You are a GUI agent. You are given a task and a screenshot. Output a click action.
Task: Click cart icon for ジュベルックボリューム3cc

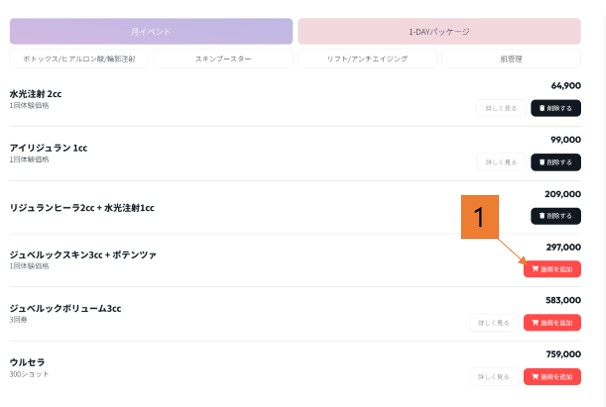(x=535, y=323)
